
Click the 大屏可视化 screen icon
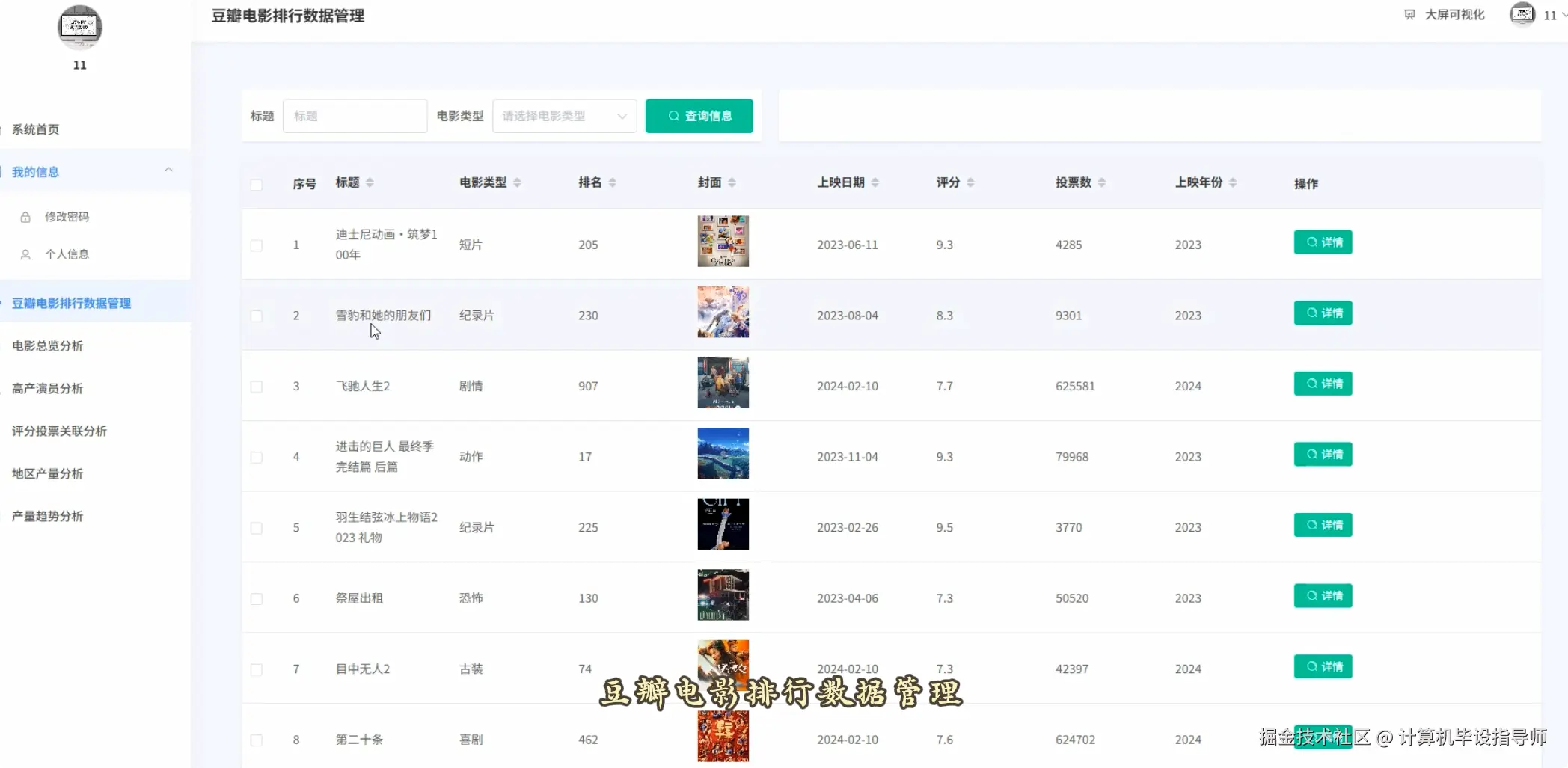point(1409,14)
